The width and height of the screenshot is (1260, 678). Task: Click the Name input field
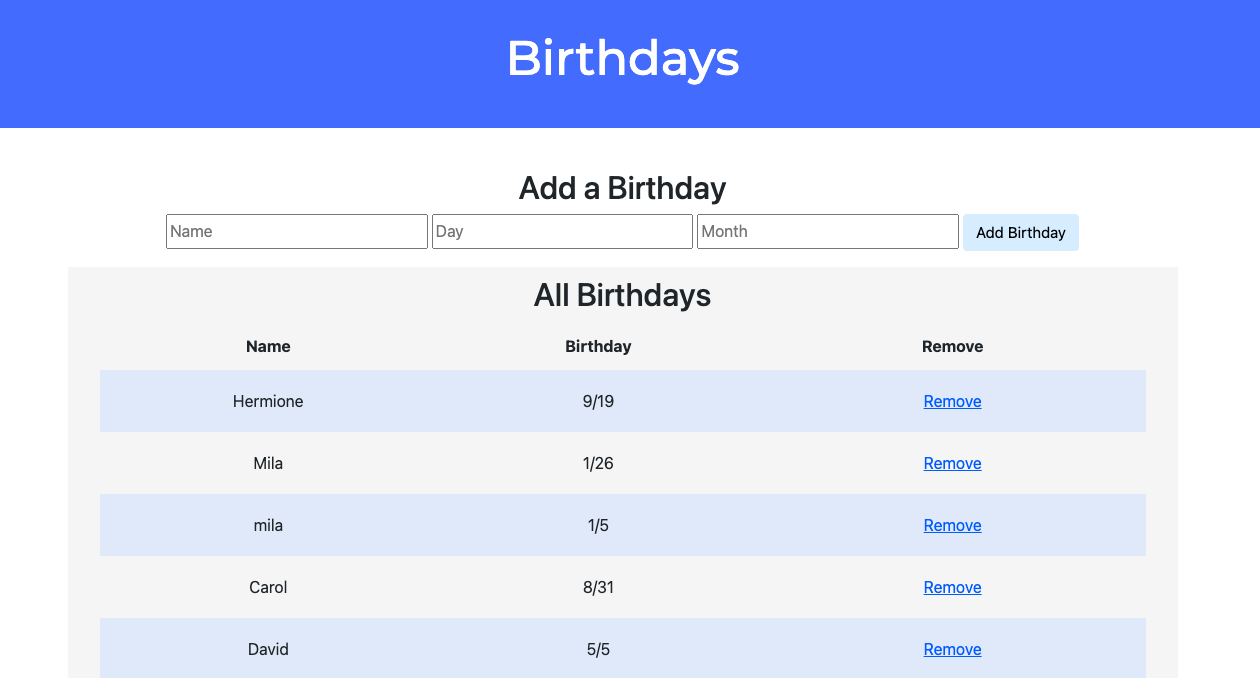[x=297, y=231]
